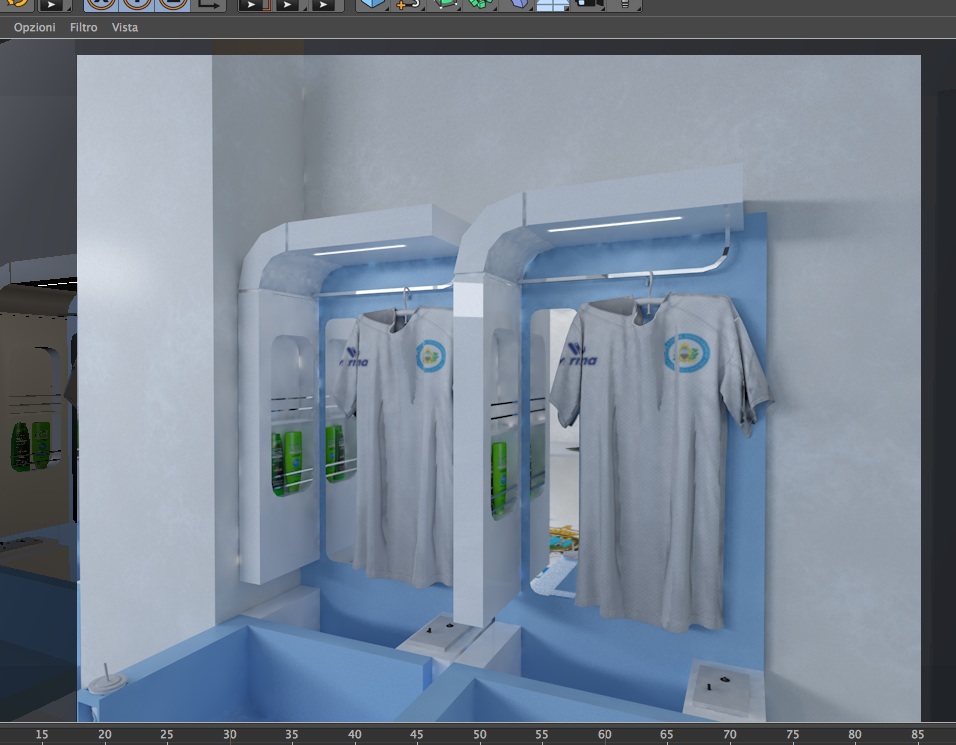
Task: Select the spline pen tool icon
Action: 408,4
